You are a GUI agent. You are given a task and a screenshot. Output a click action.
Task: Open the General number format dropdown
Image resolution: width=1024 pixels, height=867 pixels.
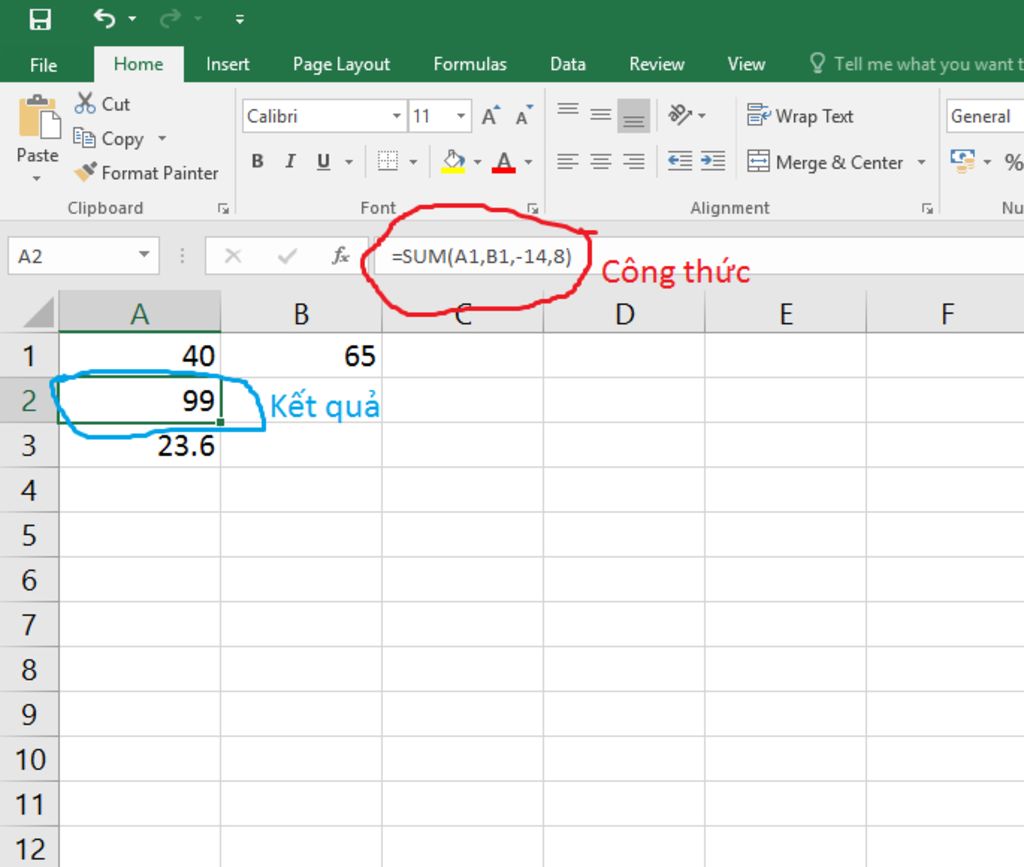click(985, 116)
